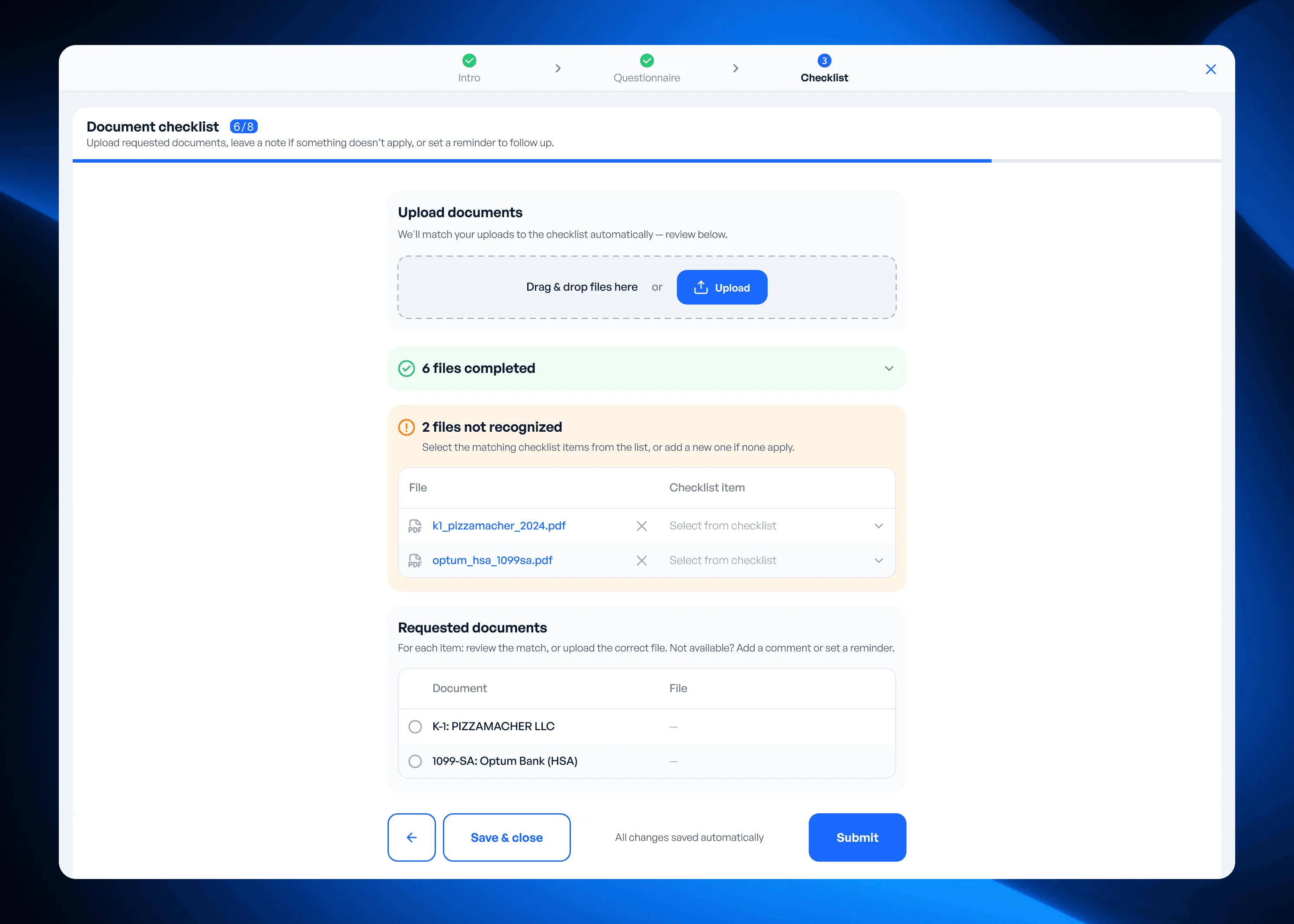Click 'All changes saved automatically' text
1294x924 pixels.
(x=689, y=837)
